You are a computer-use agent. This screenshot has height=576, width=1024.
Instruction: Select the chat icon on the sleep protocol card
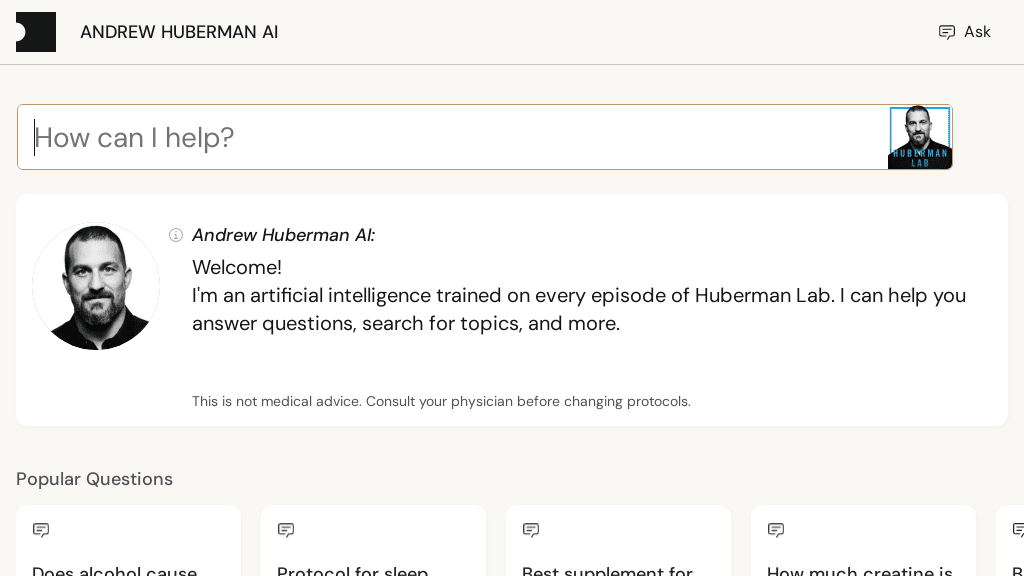(286, 530)
